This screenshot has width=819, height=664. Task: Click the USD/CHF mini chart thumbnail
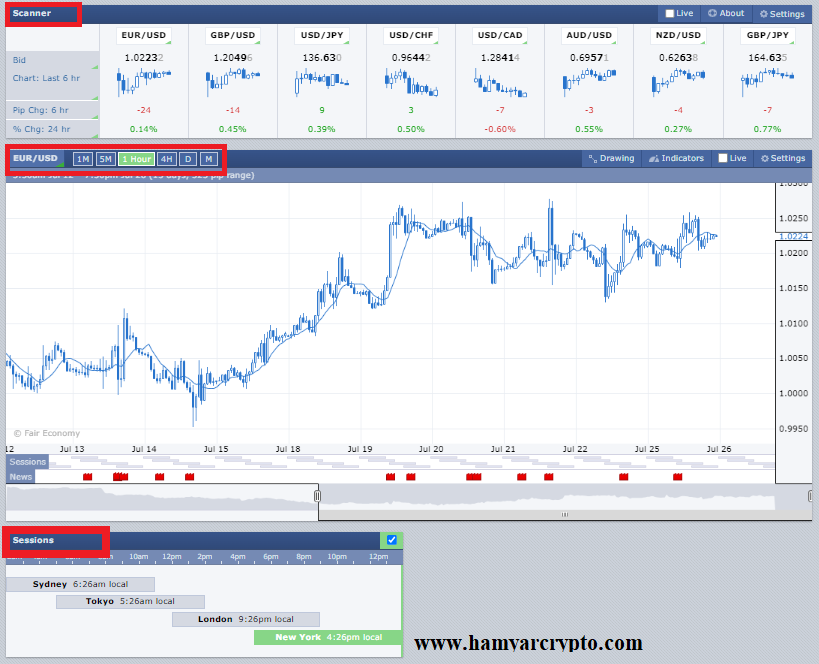[411, 80]
